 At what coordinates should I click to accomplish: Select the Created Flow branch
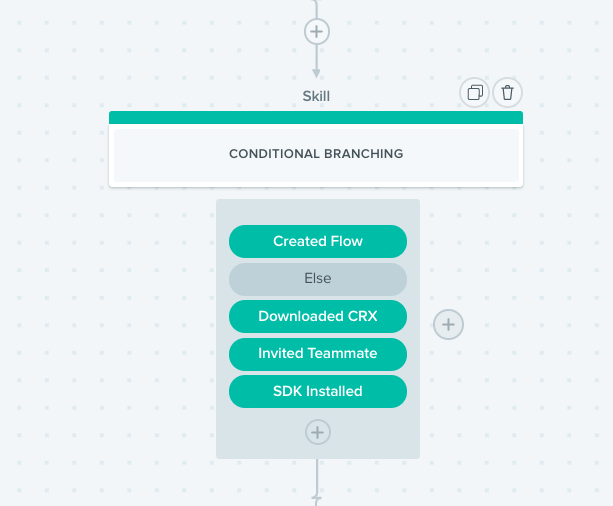click(x=318, y=241)
